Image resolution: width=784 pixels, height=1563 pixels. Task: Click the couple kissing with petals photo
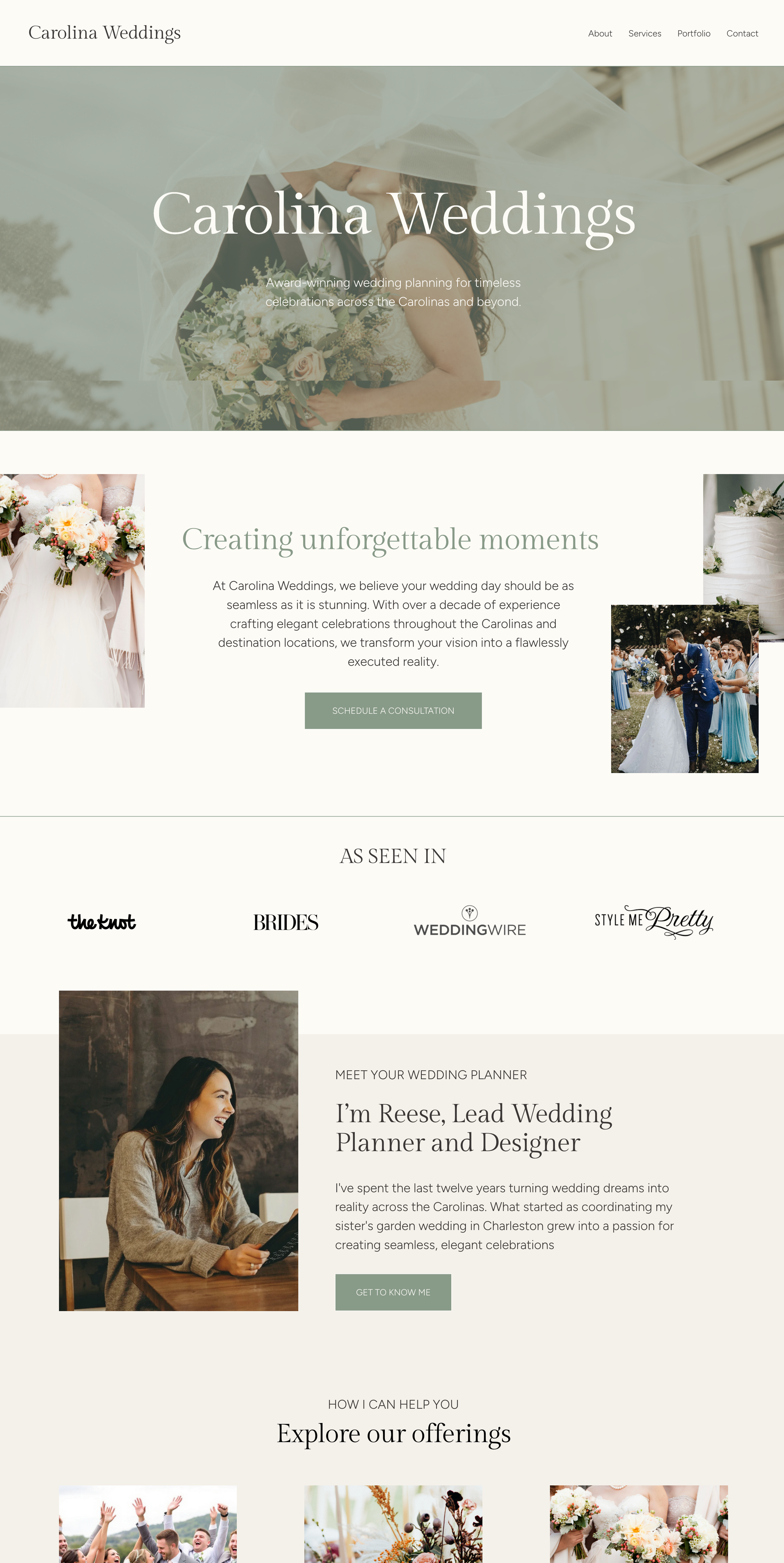click(685, 689)
